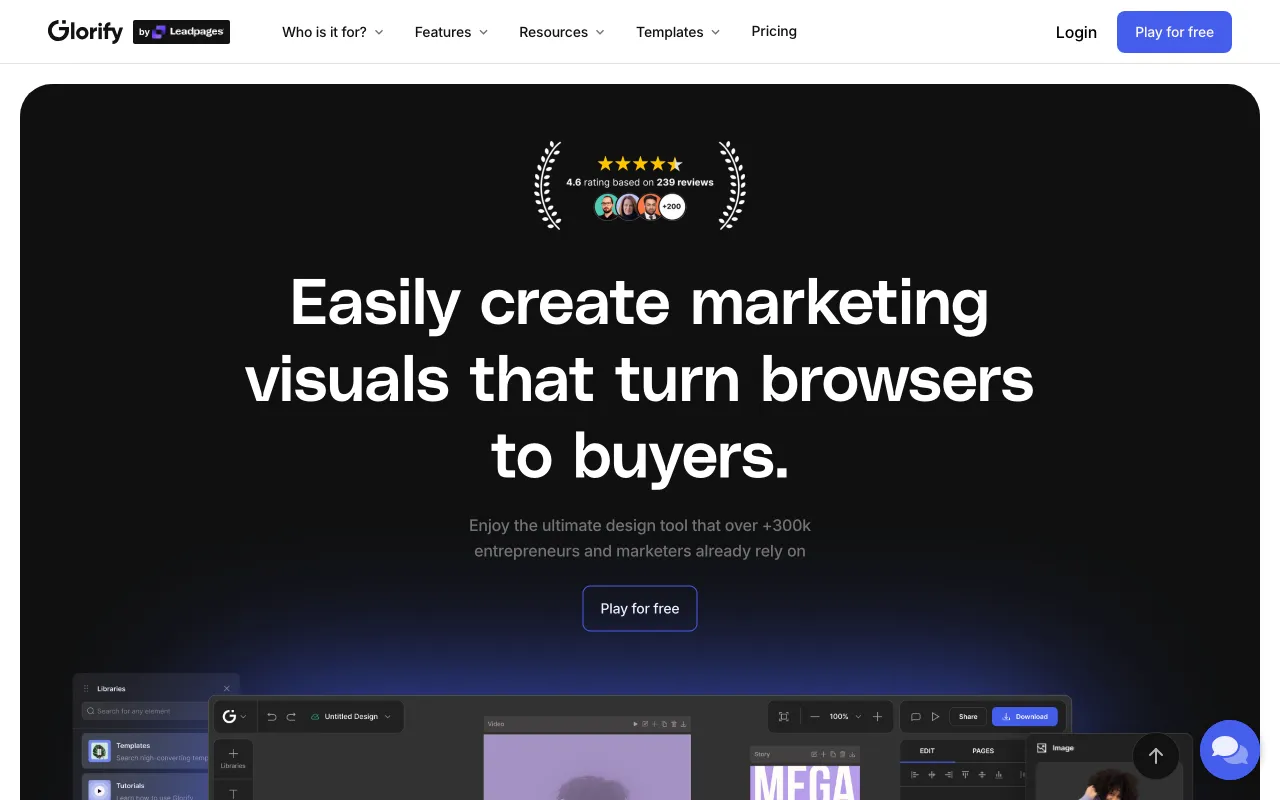Click the undo arrow in the editor mockup

click(272, 717)
